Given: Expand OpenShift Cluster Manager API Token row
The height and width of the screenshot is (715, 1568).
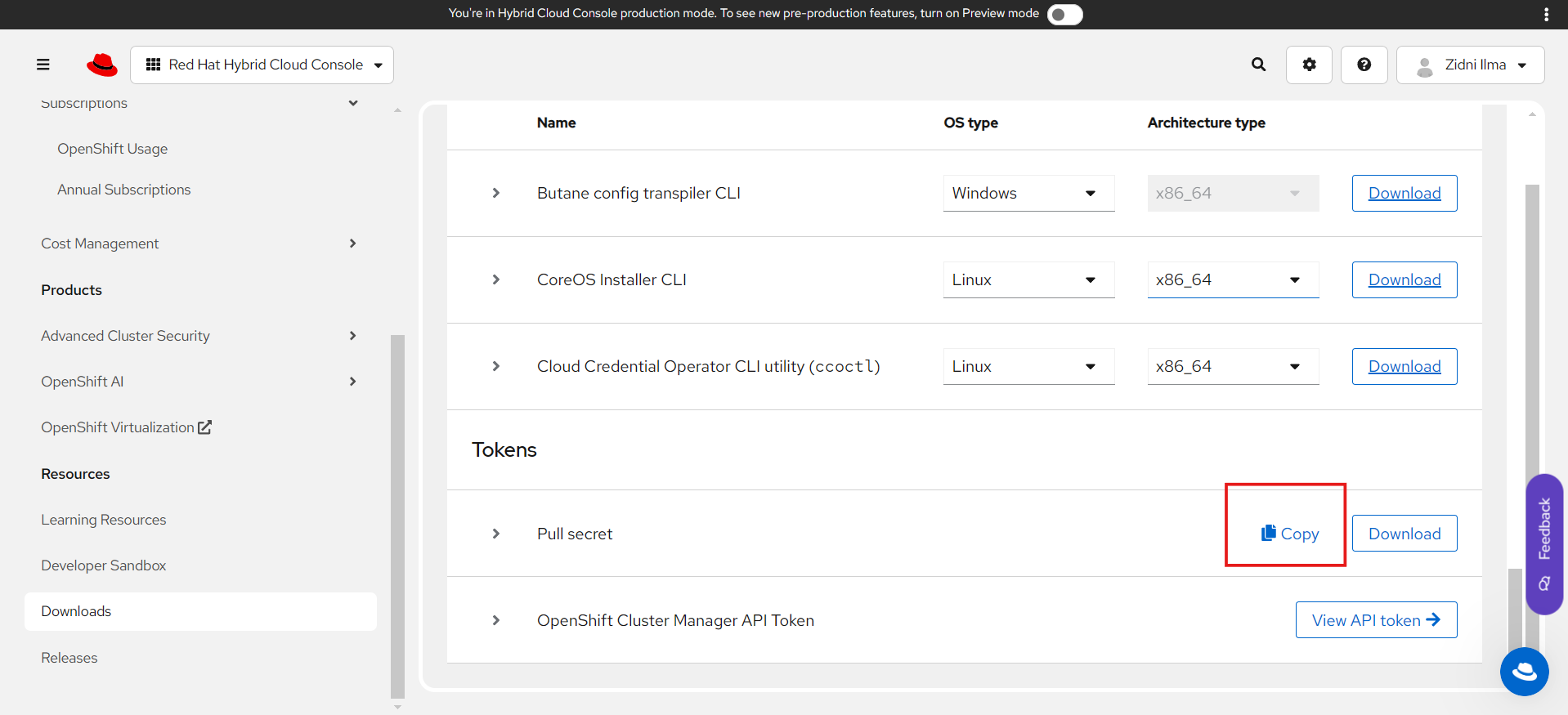Looking at the screenshot, I should coord(496,620).
